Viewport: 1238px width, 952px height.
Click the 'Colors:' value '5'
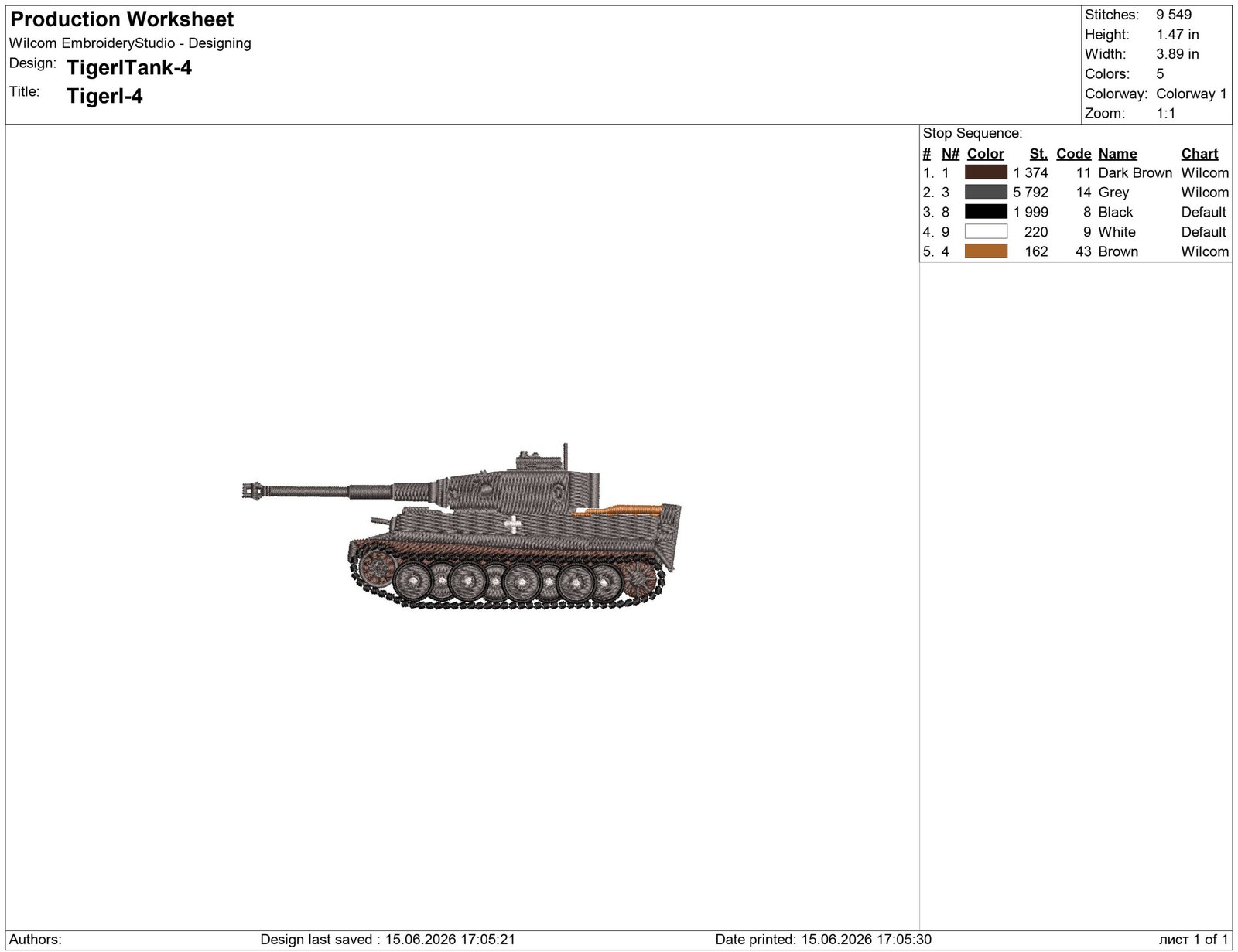(1160, 74)
